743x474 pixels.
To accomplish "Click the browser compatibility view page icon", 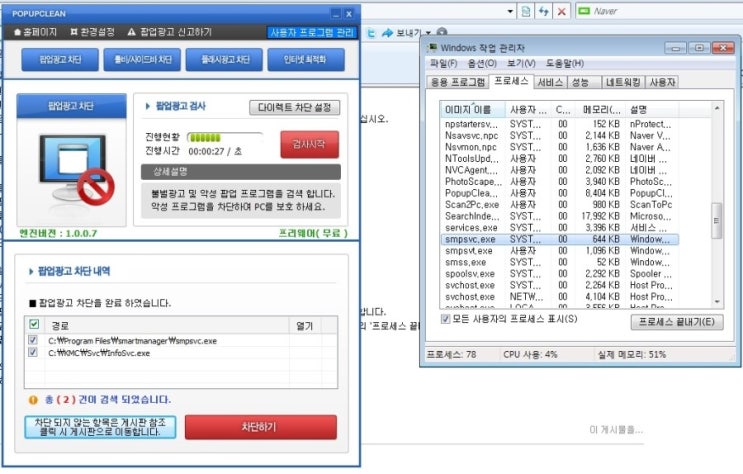I will tap(526, 11).
